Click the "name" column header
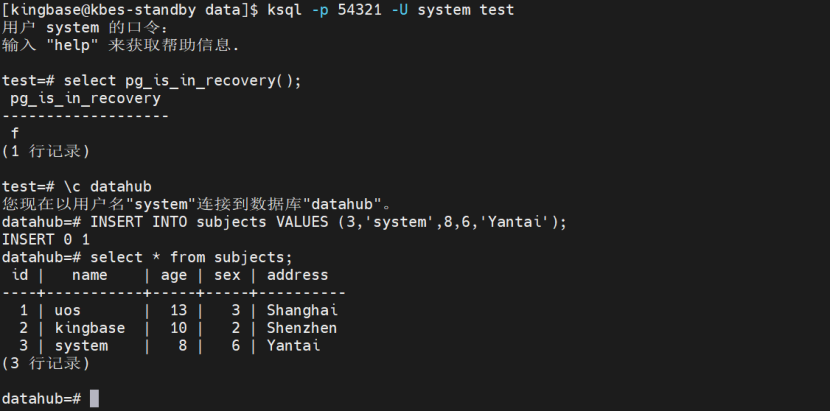830x411 pixels. tap(89, 275)
